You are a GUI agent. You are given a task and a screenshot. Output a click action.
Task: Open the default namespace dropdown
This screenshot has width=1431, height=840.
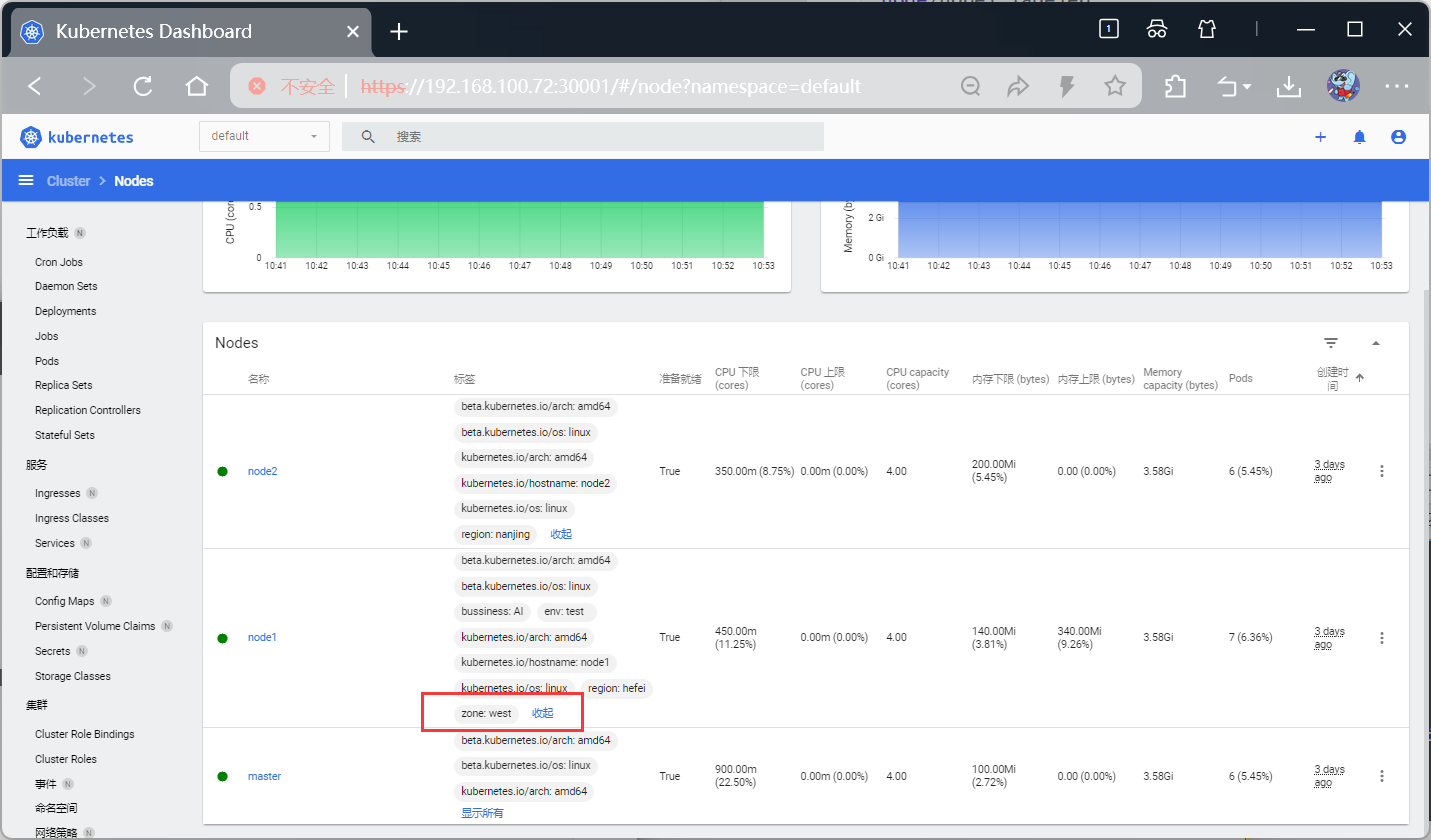pyautogui.click(x=265, y=136)
